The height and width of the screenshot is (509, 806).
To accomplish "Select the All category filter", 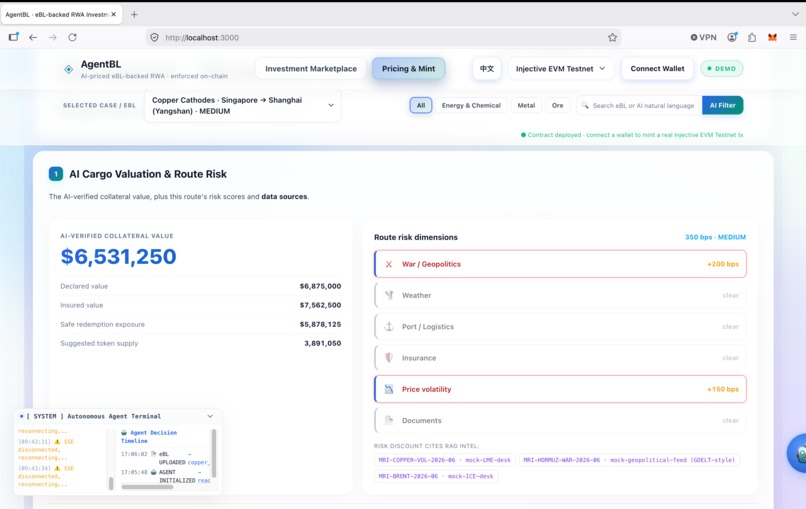I will [x=421, y=105].
